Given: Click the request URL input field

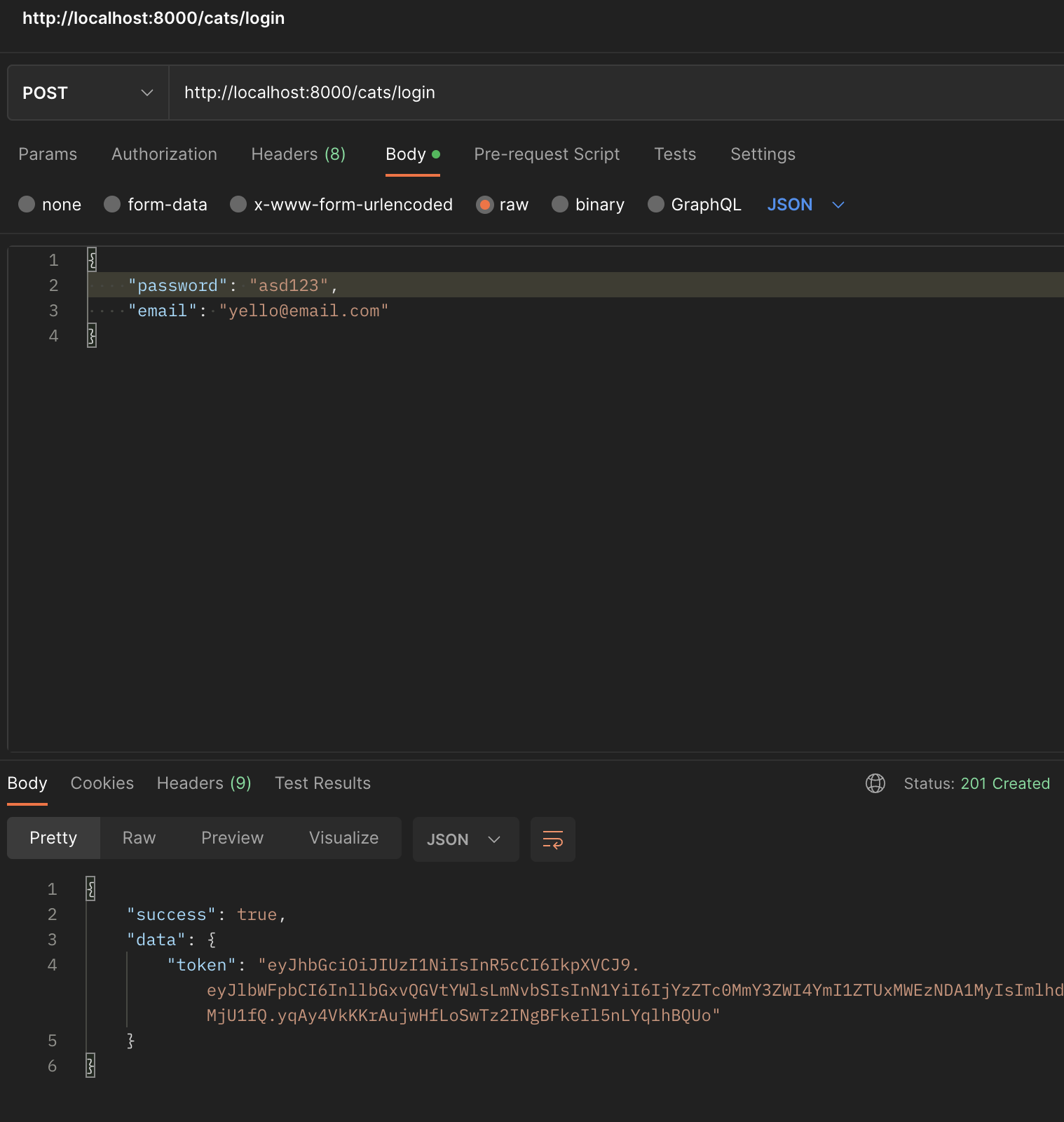Looking at the screenshot, I should coord(617,93).
